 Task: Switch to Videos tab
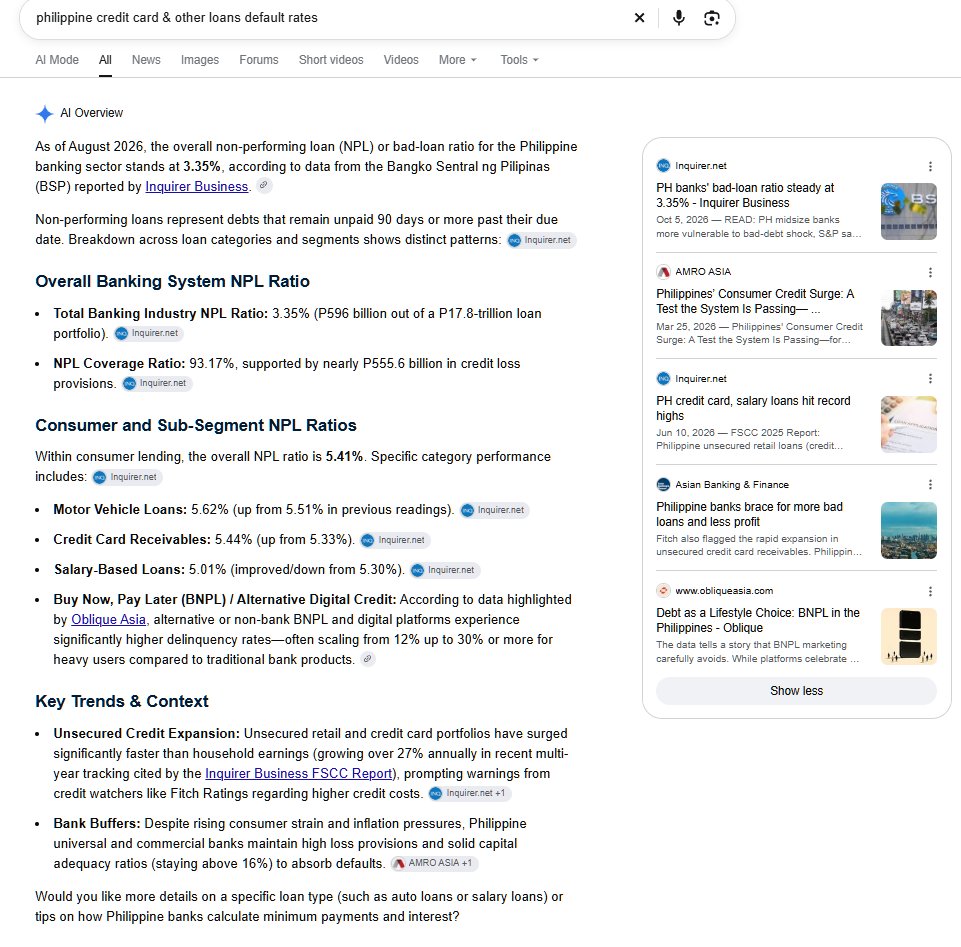(401, 60)
